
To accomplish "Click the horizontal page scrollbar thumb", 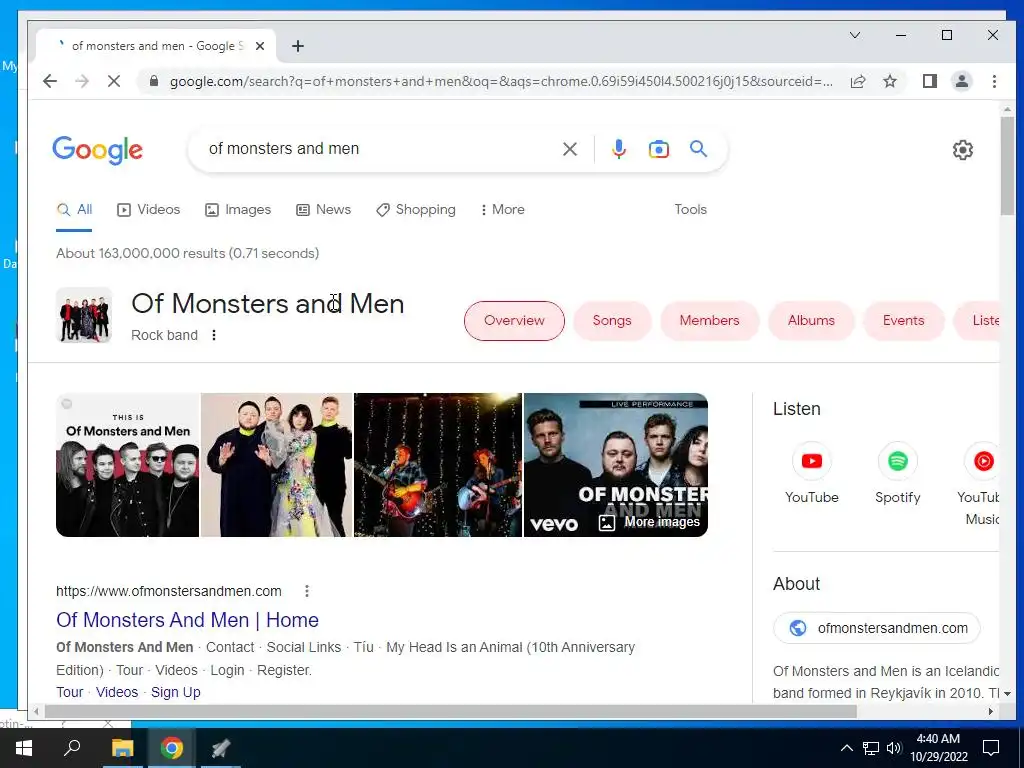I will (x=451, y=711).
